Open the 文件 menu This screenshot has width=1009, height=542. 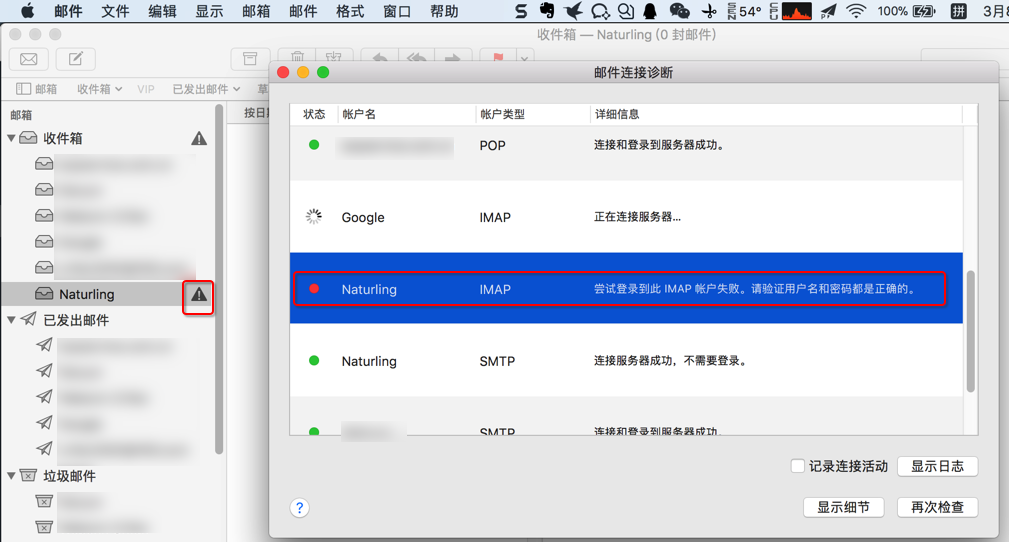(115, 11)
